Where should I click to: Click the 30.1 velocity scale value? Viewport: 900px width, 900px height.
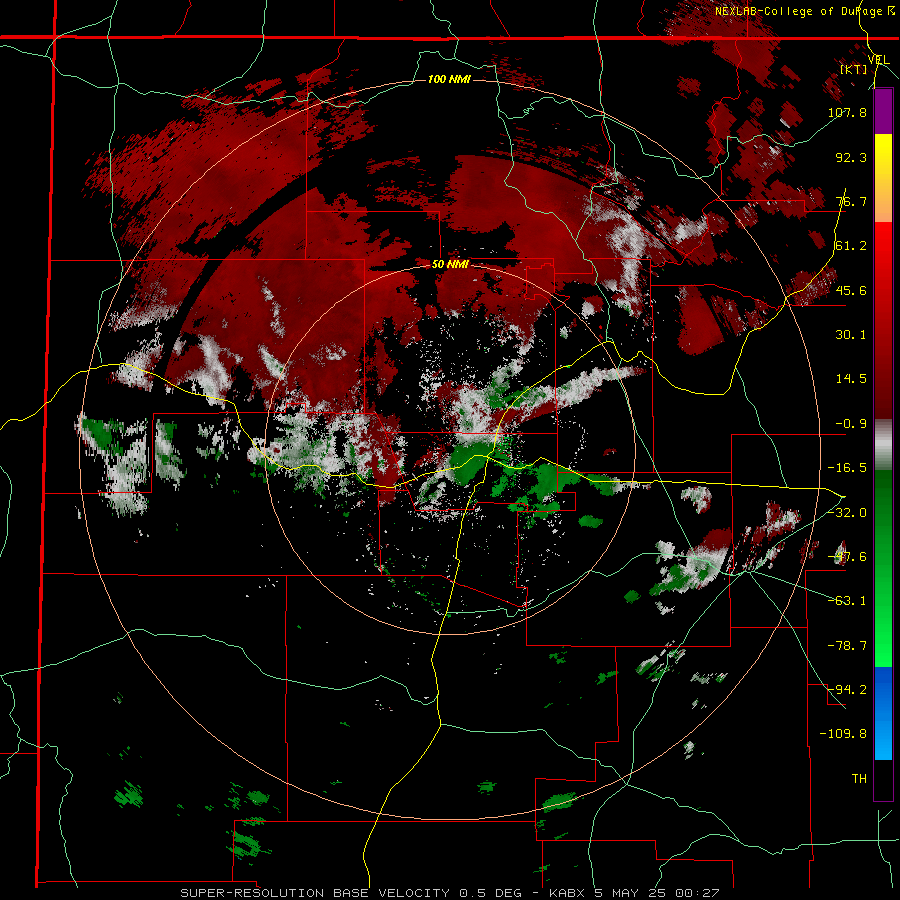click(851, 335)
